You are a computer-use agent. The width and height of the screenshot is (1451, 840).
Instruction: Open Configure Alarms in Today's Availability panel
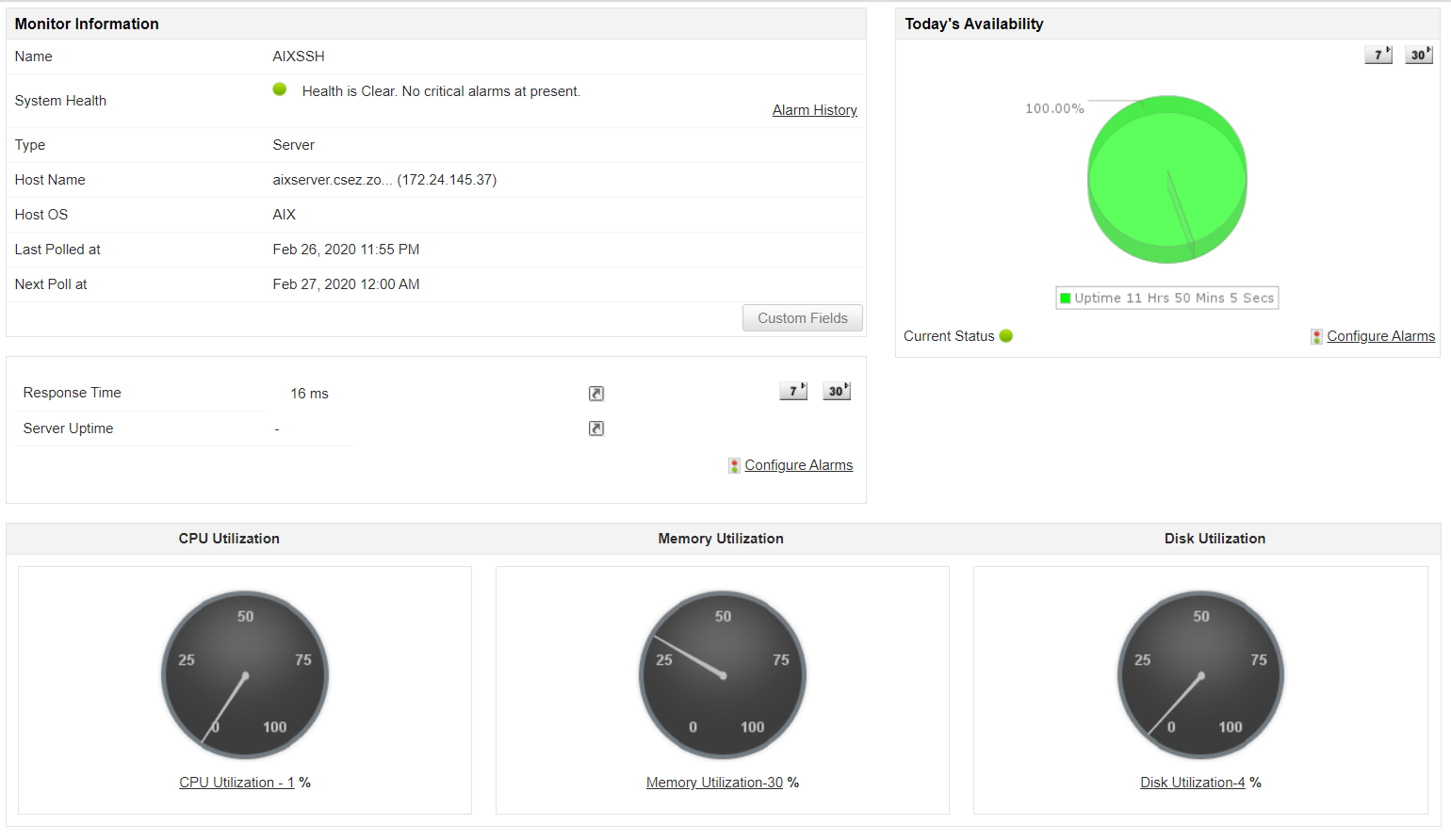coord(1379,335)
